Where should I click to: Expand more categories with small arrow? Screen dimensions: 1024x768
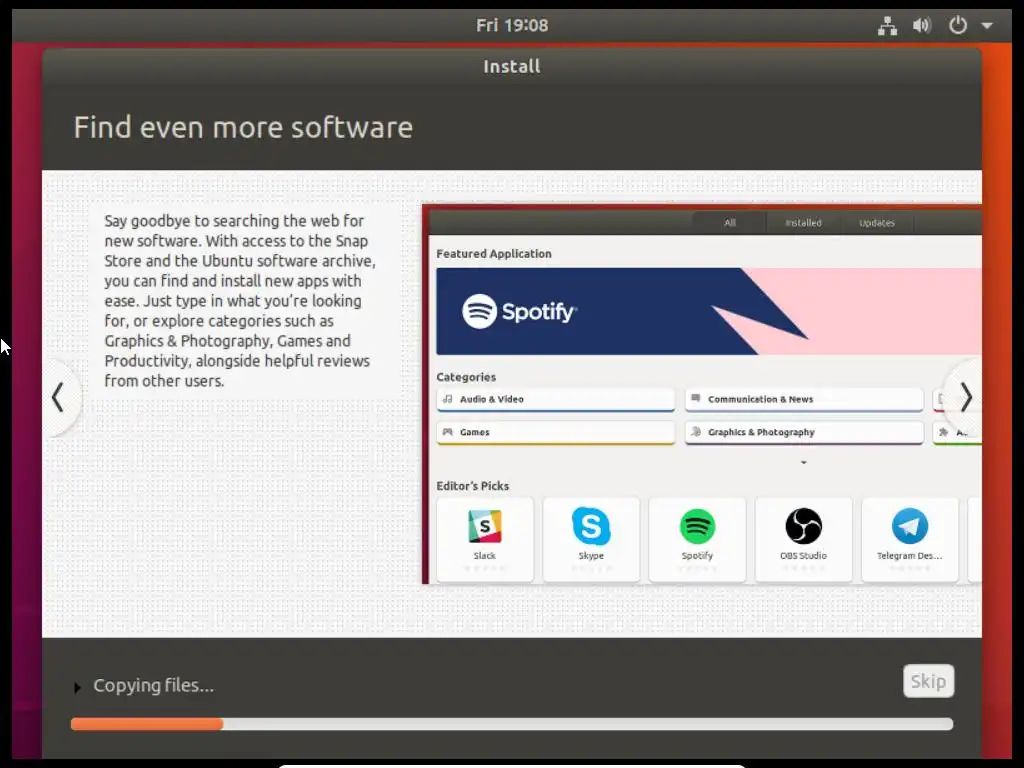point(804,462)
